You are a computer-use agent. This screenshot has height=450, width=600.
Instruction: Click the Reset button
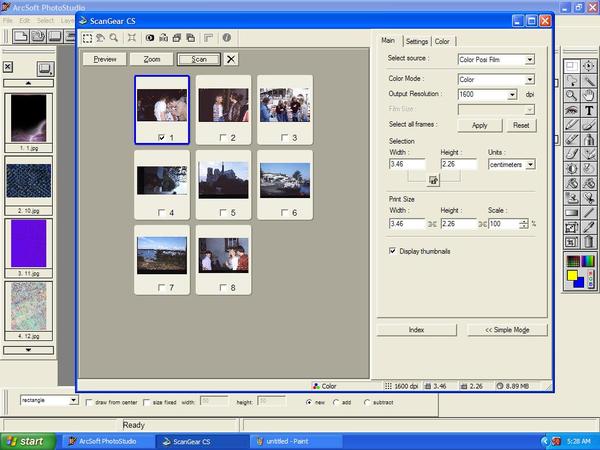click(521, 125)
